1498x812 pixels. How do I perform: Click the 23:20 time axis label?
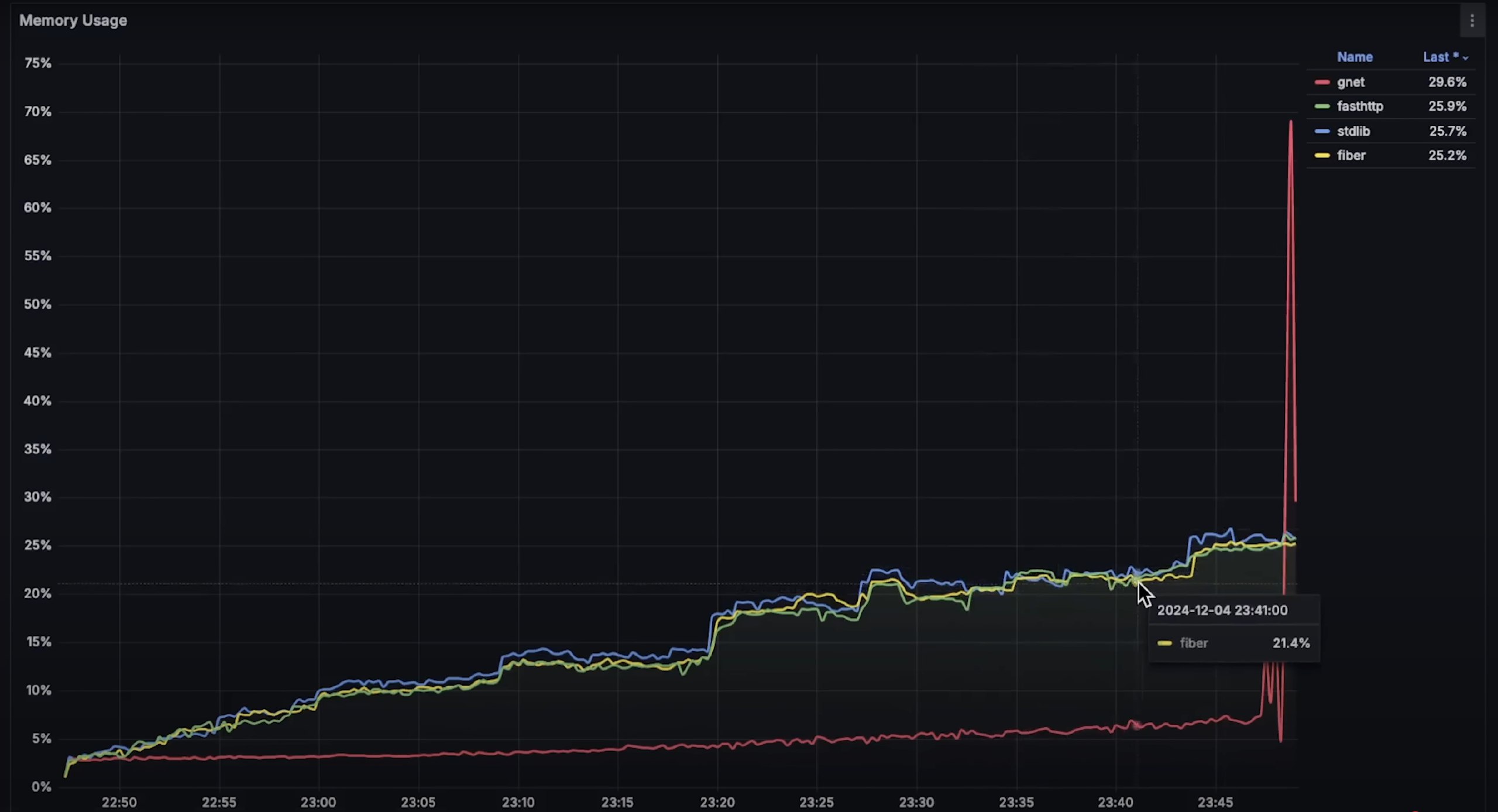pyautogui.click(x=717, y=802)
